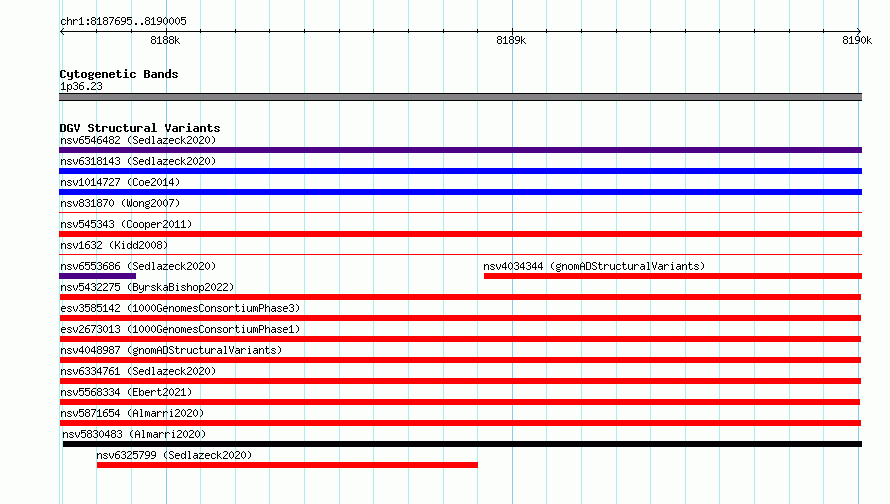Select the nsv6334761 red bar
Viewport: 890px width, 504px height.
[460, 381]
